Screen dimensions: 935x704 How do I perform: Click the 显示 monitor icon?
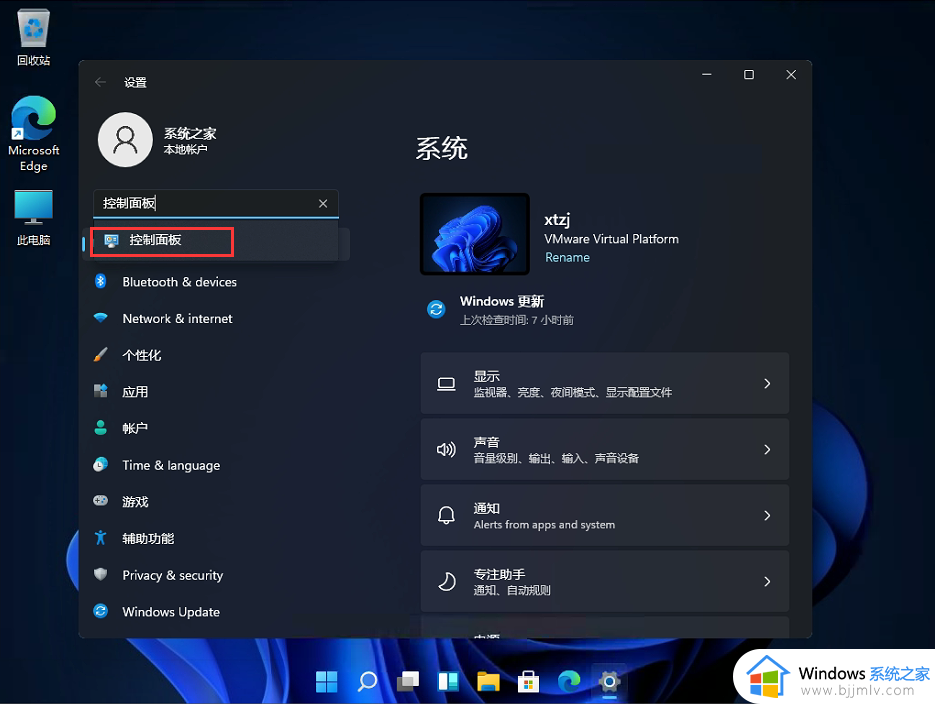(446, 384)
